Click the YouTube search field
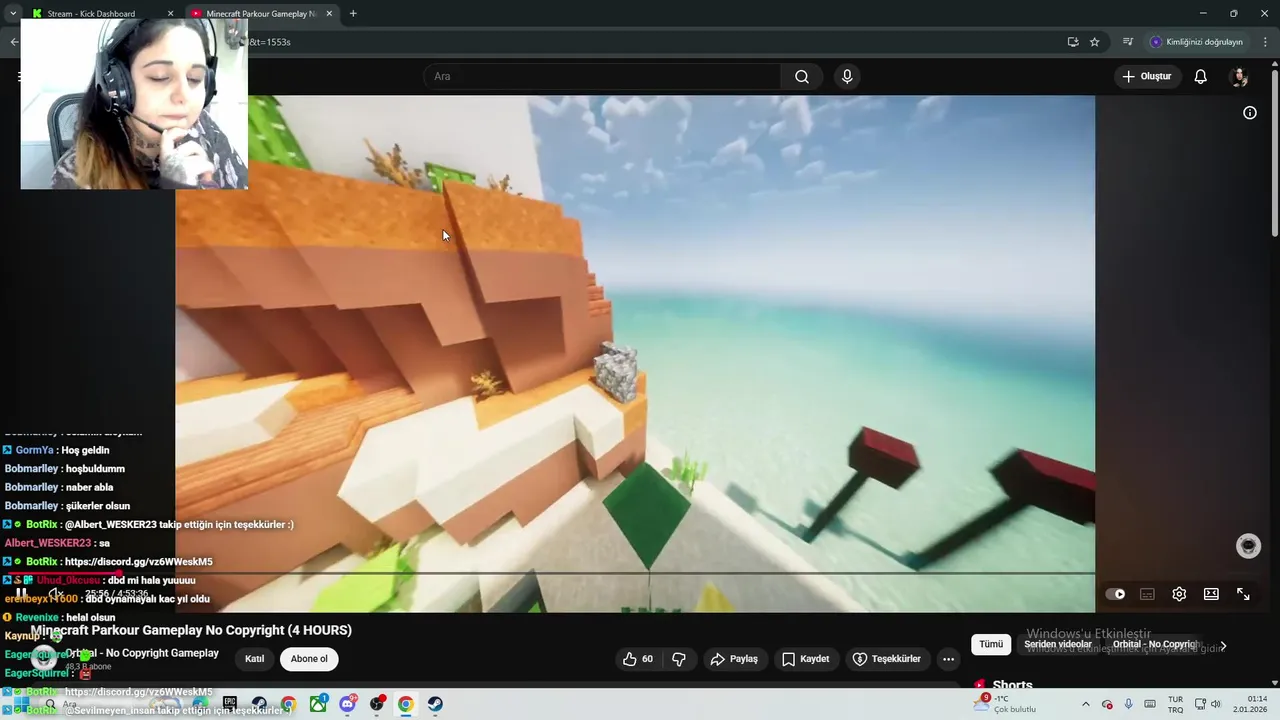 point(603,76)
